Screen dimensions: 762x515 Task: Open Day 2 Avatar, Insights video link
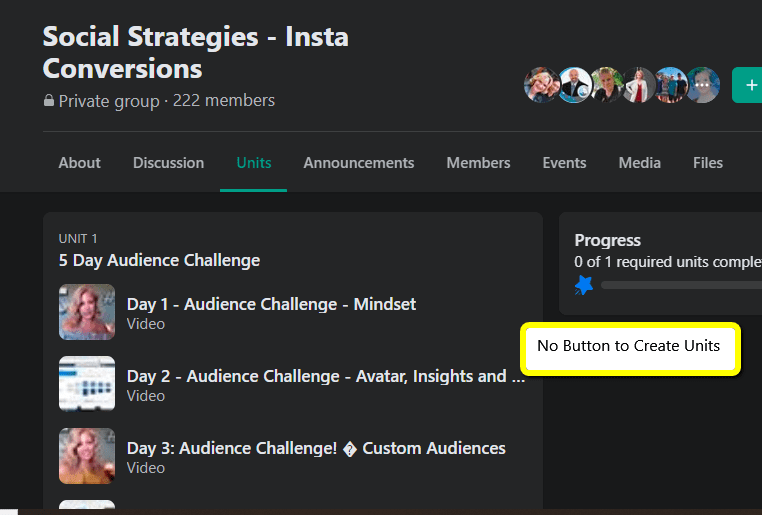pyautogui.click(x=326, y=376)
